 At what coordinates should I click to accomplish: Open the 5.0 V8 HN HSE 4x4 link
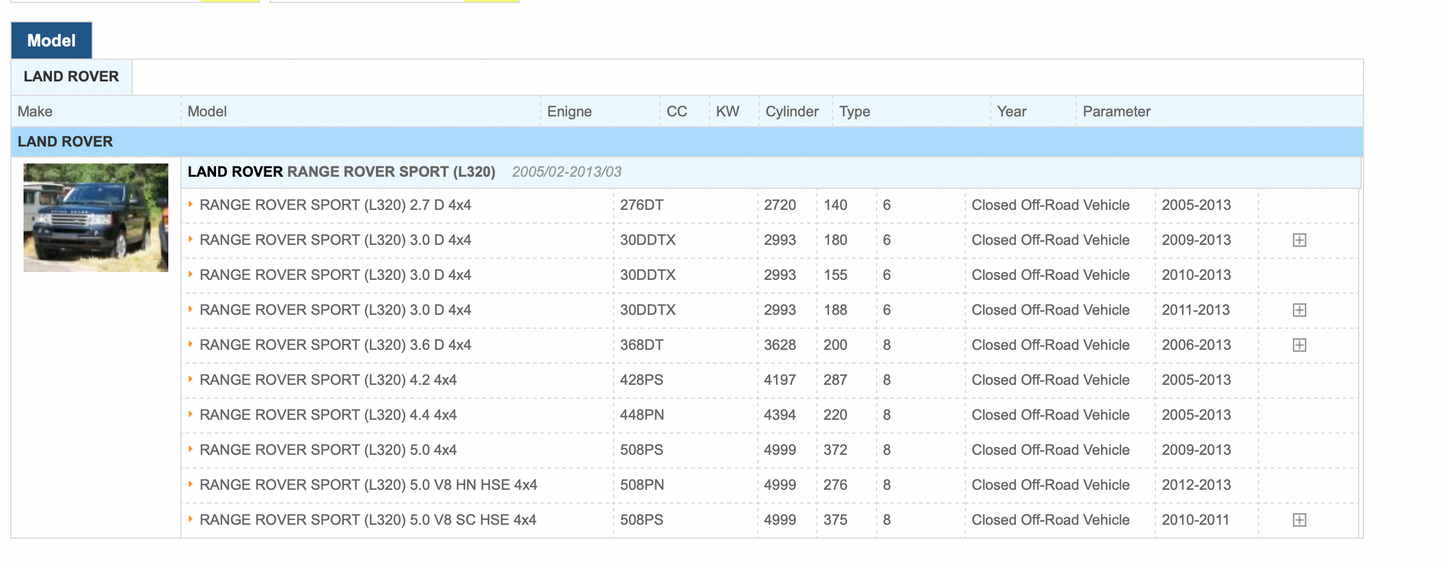tap(368, 485)
